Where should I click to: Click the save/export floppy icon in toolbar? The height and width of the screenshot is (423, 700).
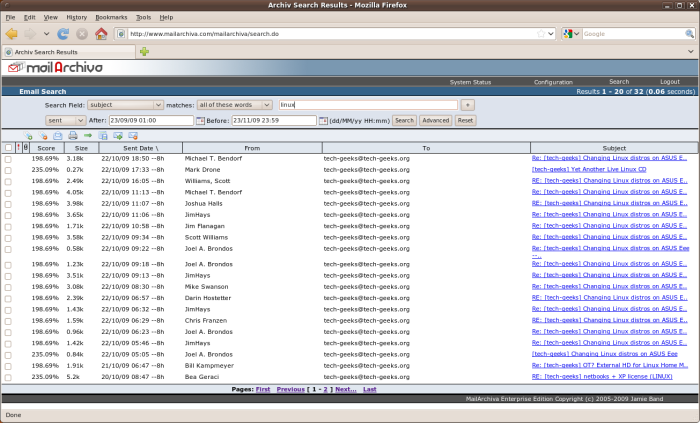point(103,136)
